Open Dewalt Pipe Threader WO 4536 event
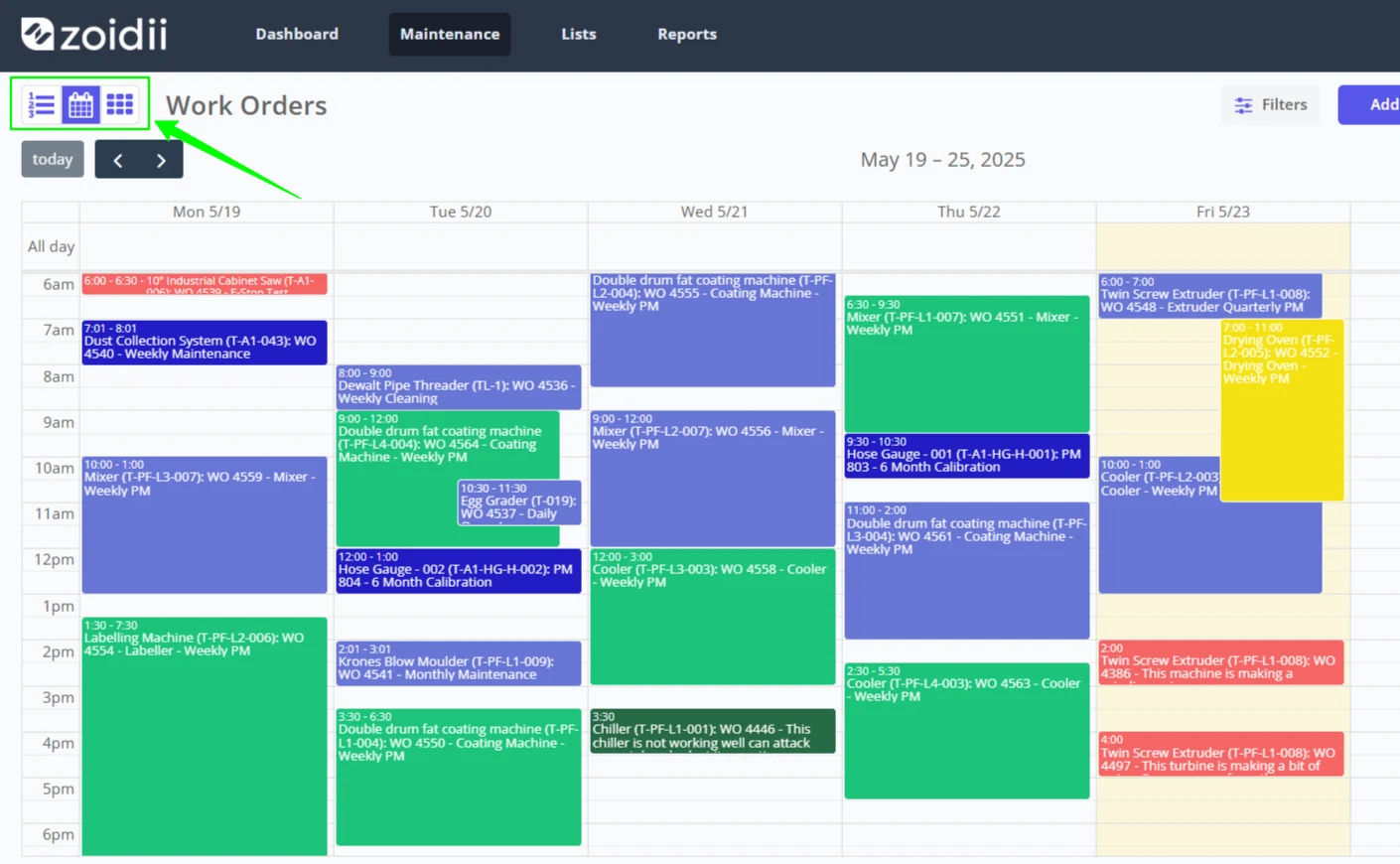Image resolution: width=1400 pixels, height=864 pixels. (459, 387)
